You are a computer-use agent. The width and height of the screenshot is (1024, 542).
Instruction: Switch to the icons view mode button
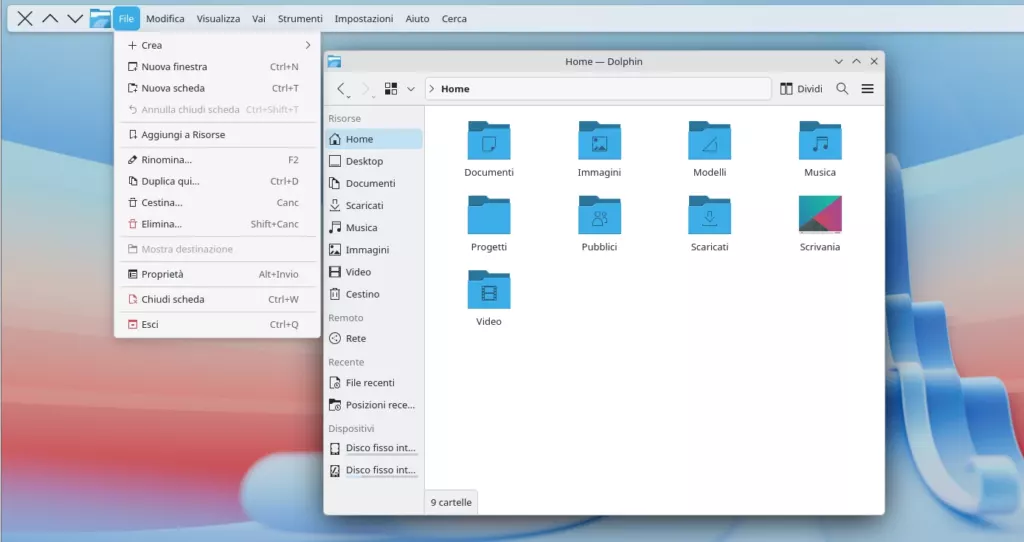coord(391,89)
